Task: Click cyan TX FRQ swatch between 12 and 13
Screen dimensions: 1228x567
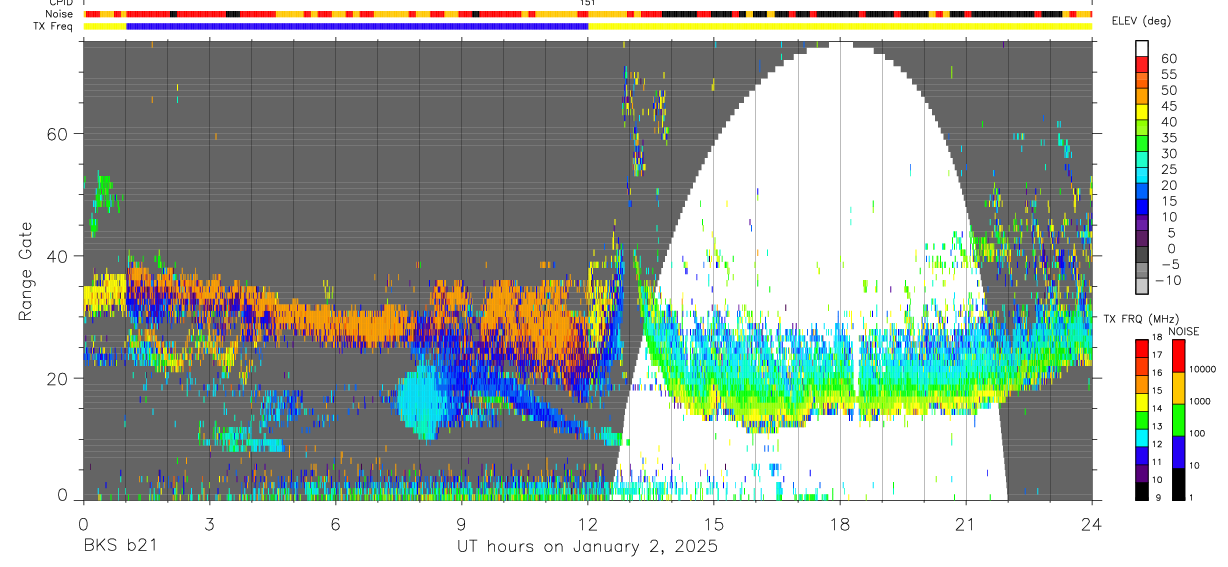Action: pyautogui.click(x=1142, y=437)
